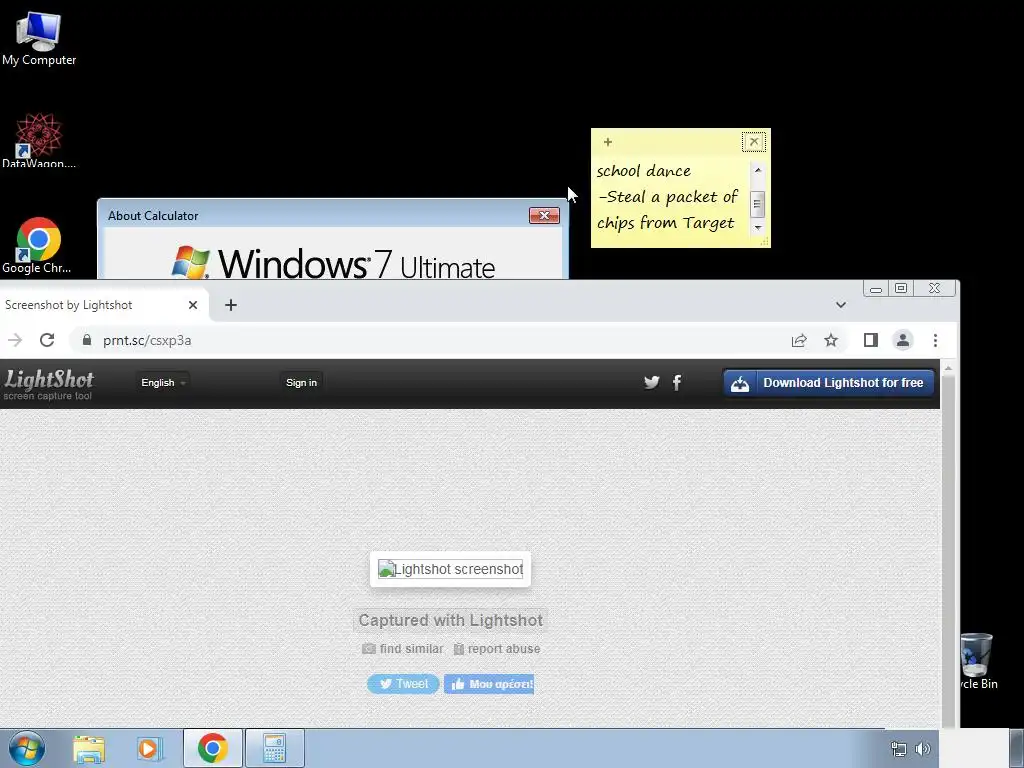This screenshot has height=768, width=1024.
Task: Open the DataWagon desktop shortcut
Action: pos(39,140)
